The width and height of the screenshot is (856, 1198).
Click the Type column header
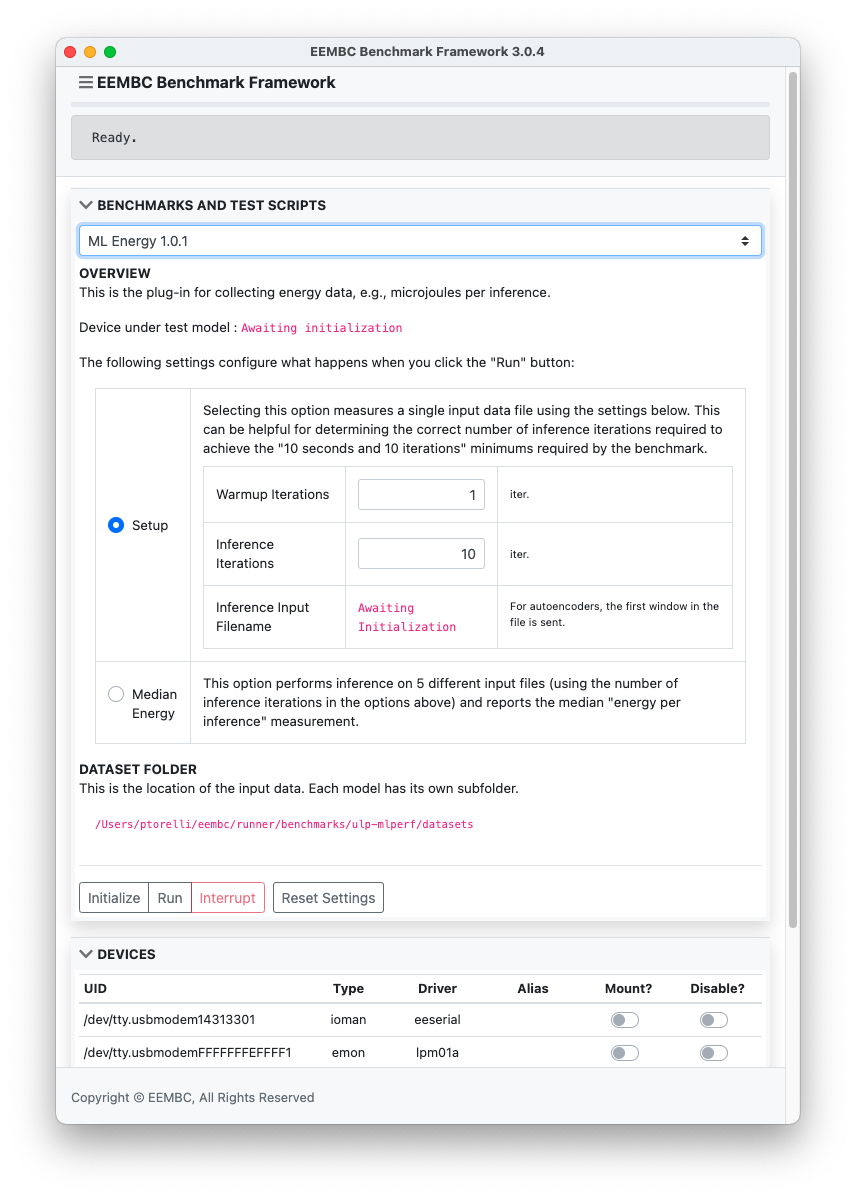[349, 989]
